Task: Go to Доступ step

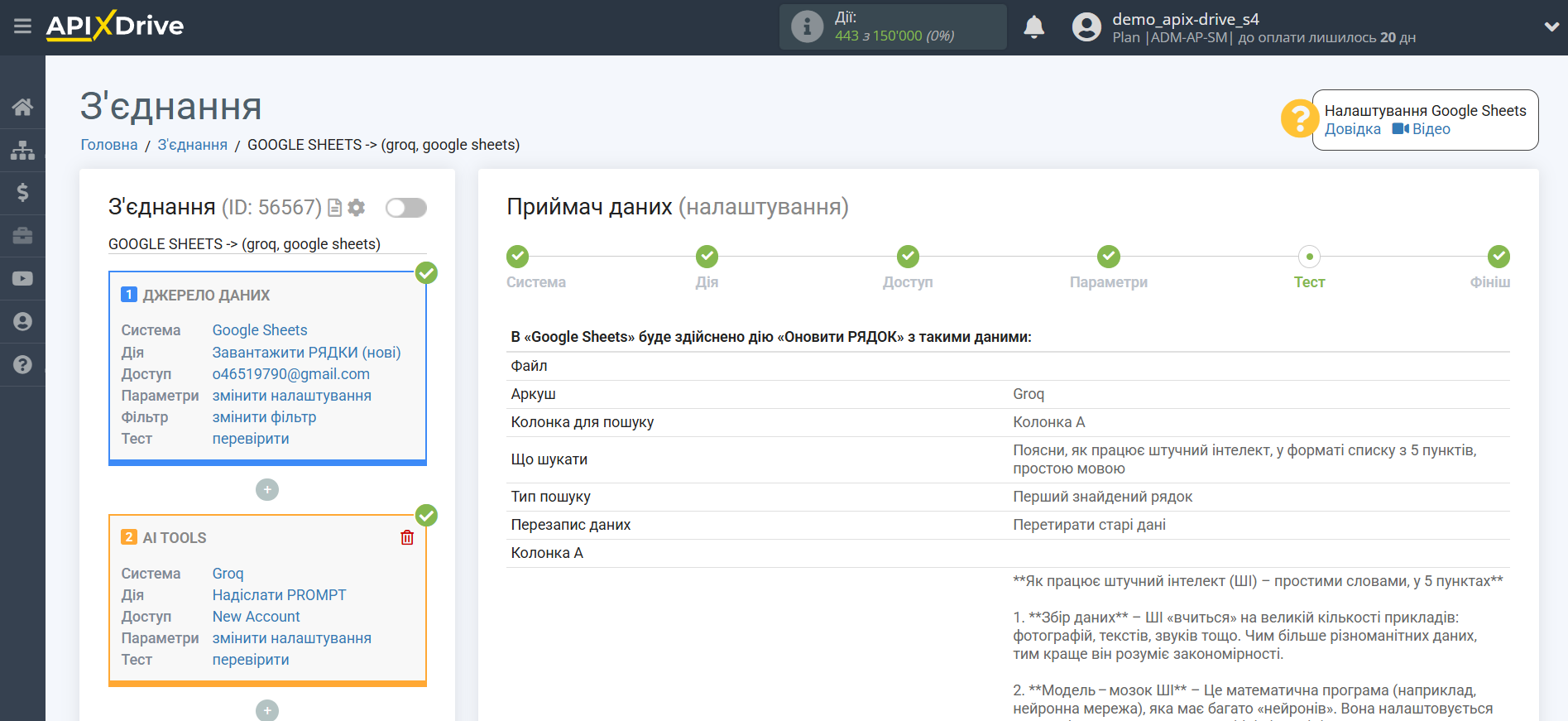Action: click(x=908, y=257)
